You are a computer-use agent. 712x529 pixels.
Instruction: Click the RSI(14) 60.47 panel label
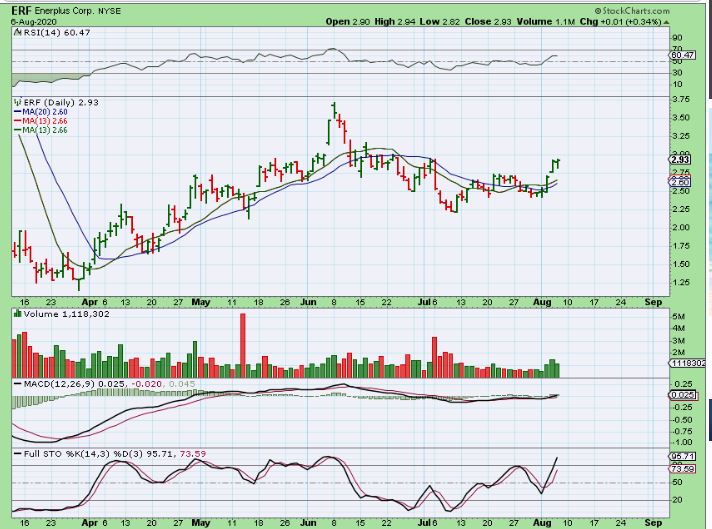click(x=57, y=32)
